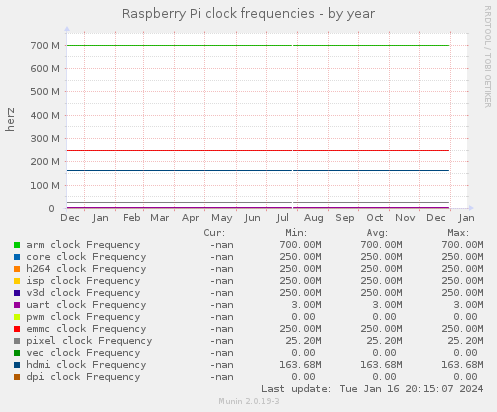
Task: Click the green 700 M arm clock line
Action: click(x=258, y=46)
